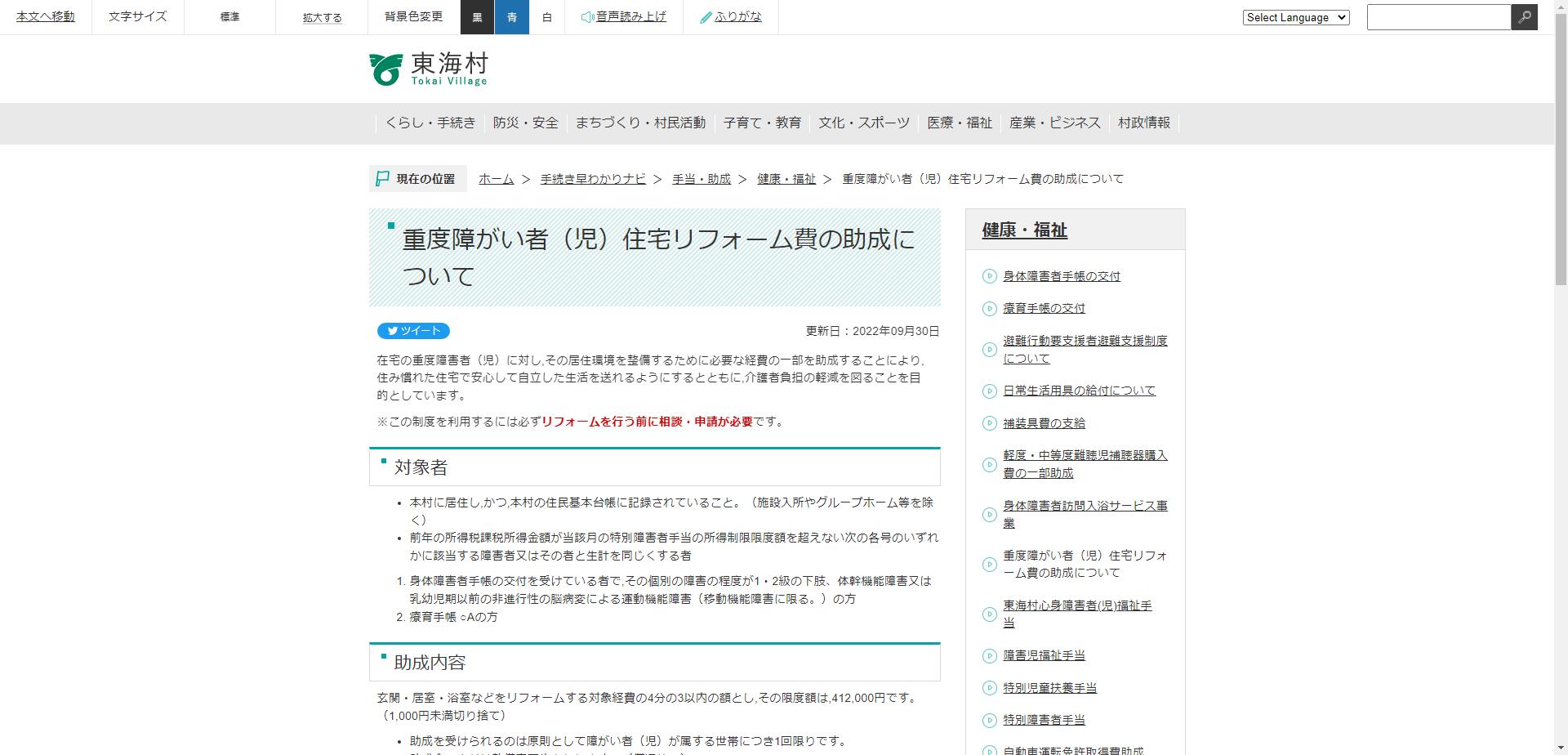
Task: Open 療育手帳の交付 sidebar link
Action: coord(1045,308)
